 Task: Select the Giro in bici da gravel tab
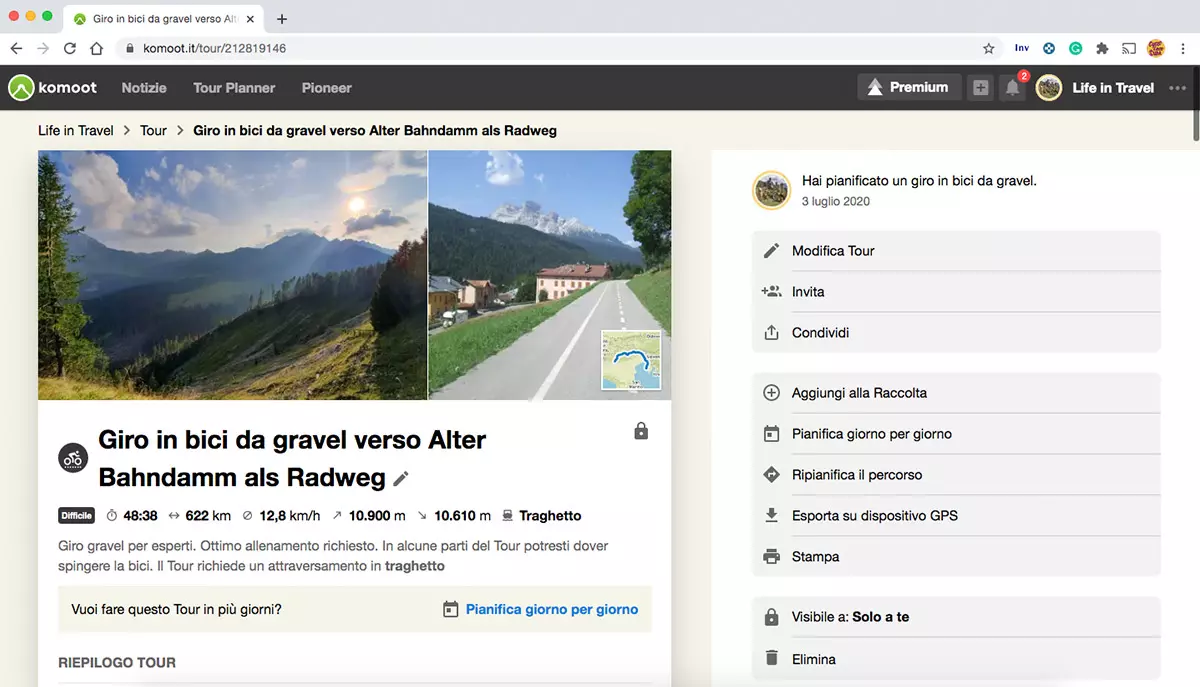pos(163,19)
